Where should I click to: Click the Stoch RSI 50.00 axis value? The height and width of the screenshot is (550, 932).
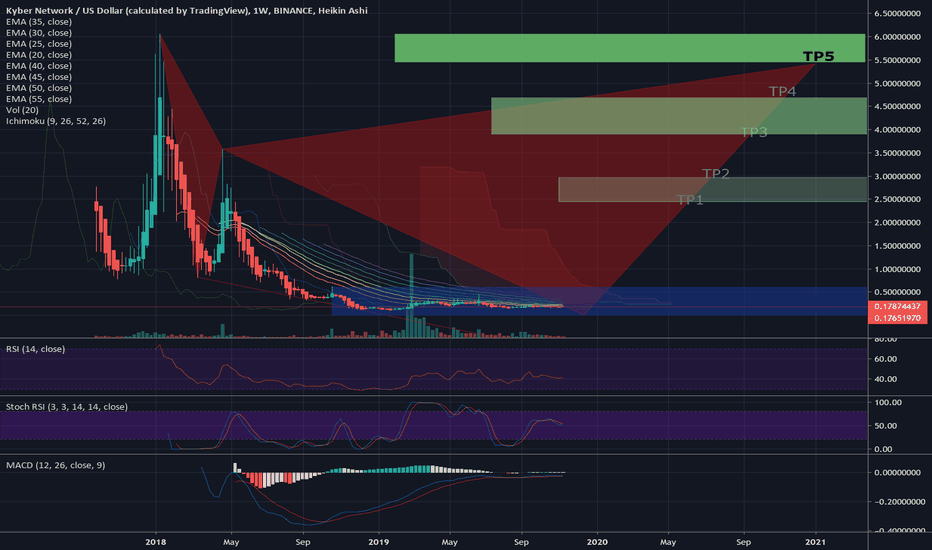click(x=888, y=426)
